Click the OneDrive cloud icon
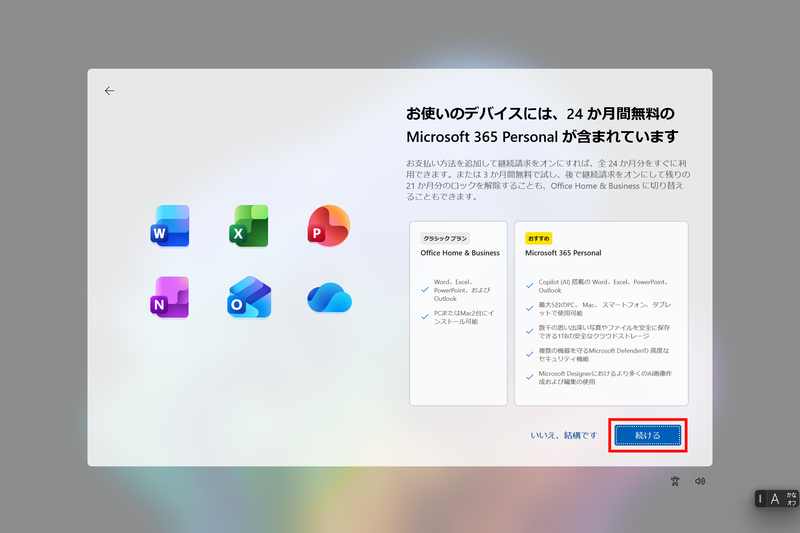 click(x=330, y=297)
